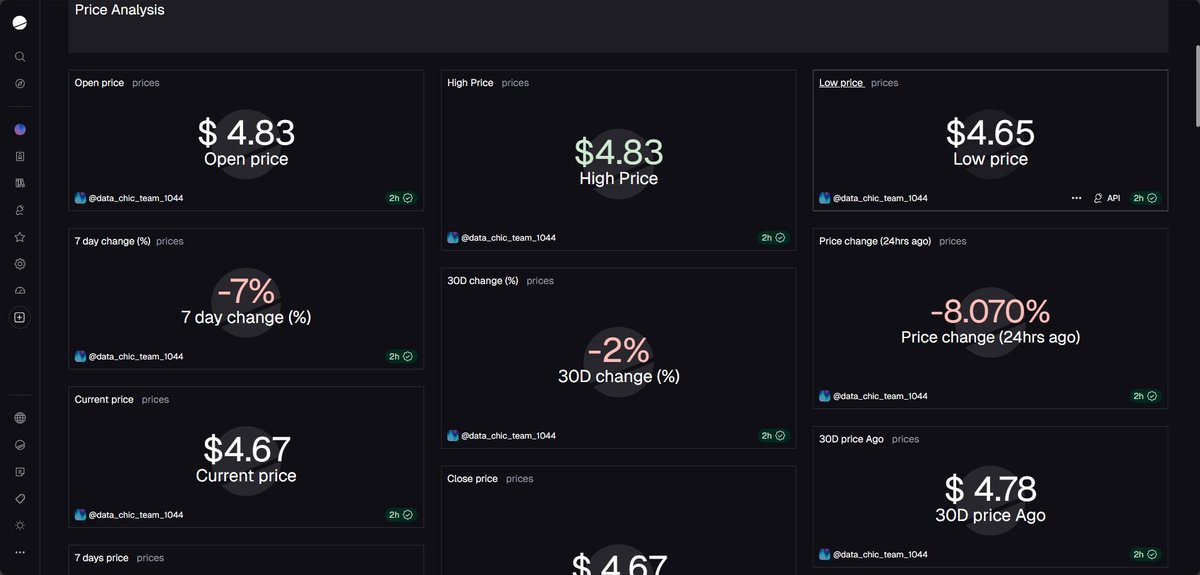Screen dimensions: 1200x575
Task: Open the Current price card title
Action: pos(104,400)
